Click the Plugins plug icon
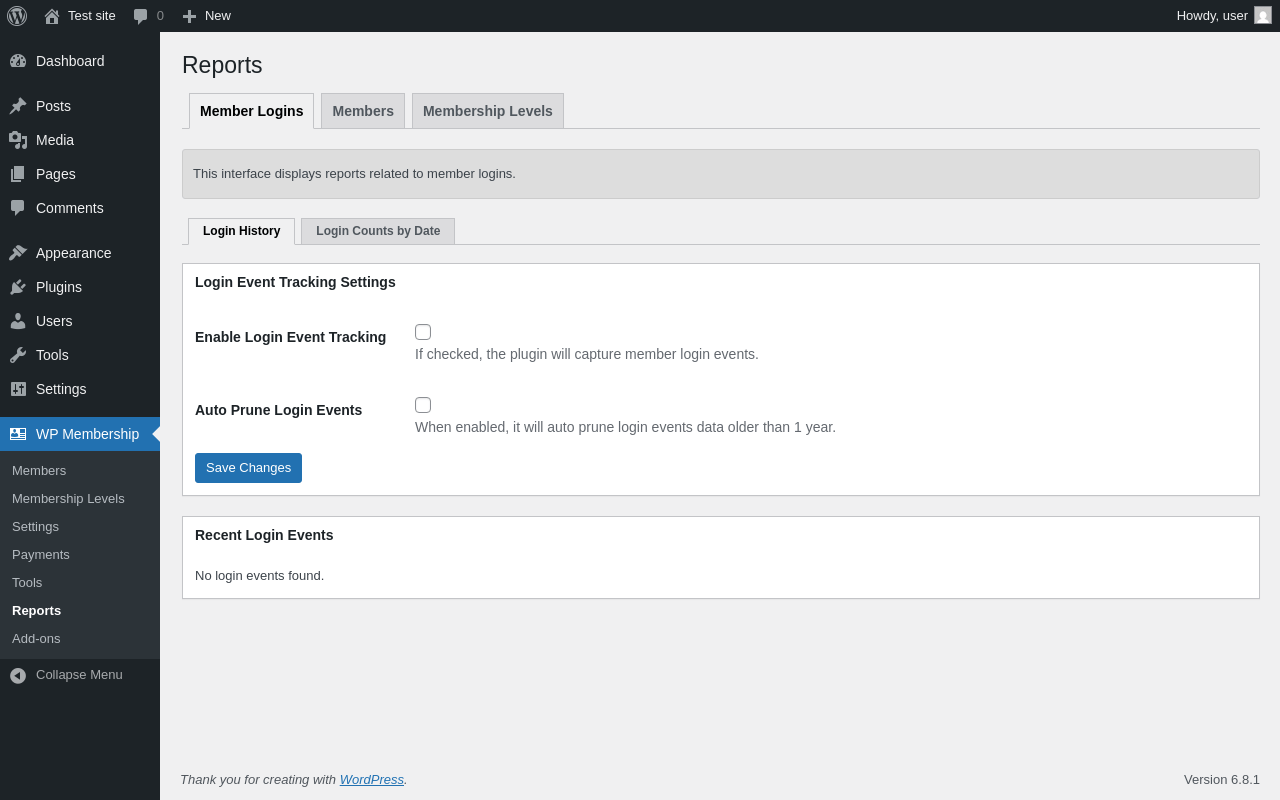 (18, 287)
